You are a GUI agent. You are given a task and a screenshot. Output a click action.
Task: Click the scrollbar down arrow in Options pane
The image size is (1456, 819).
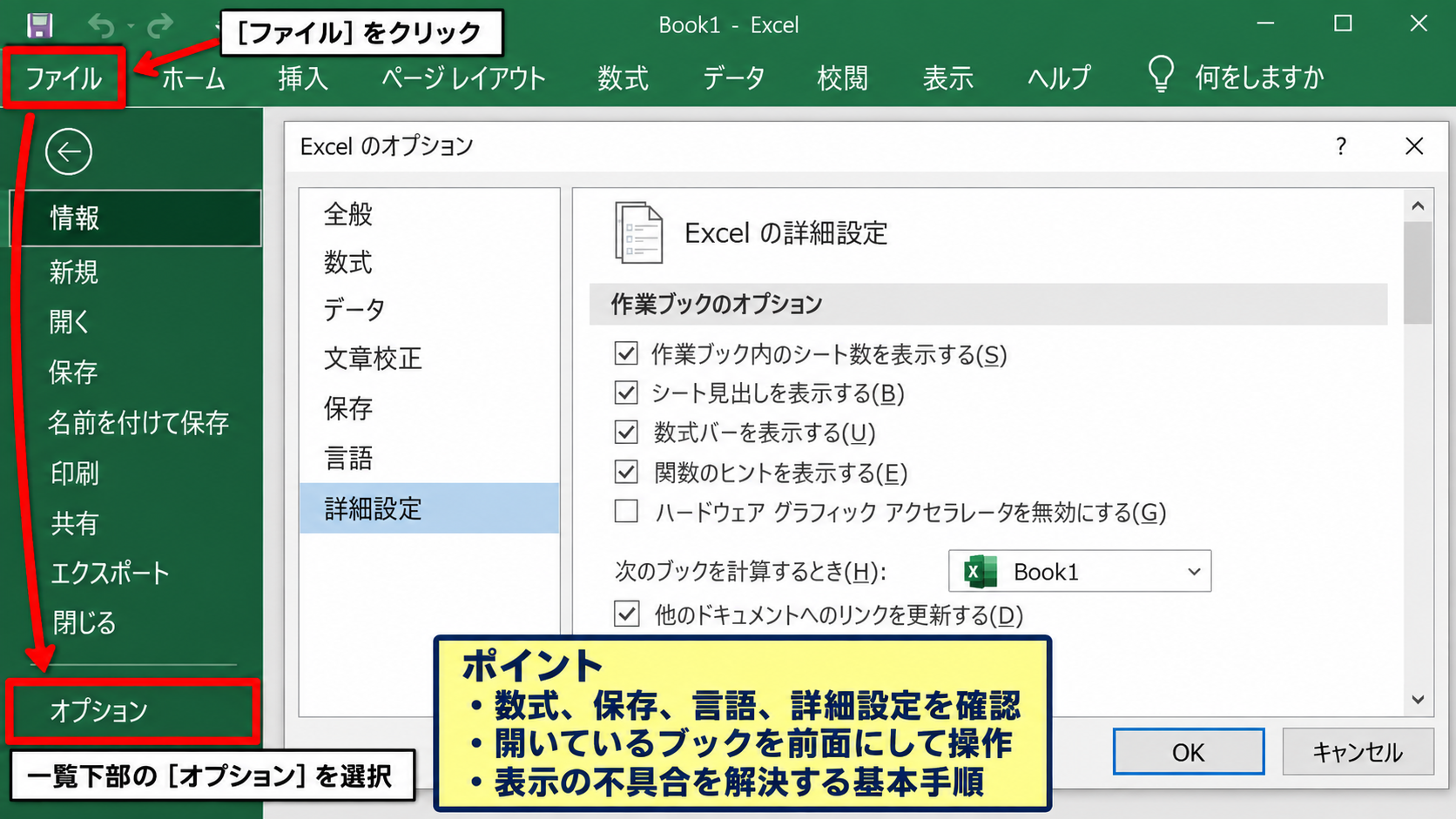1418,699
